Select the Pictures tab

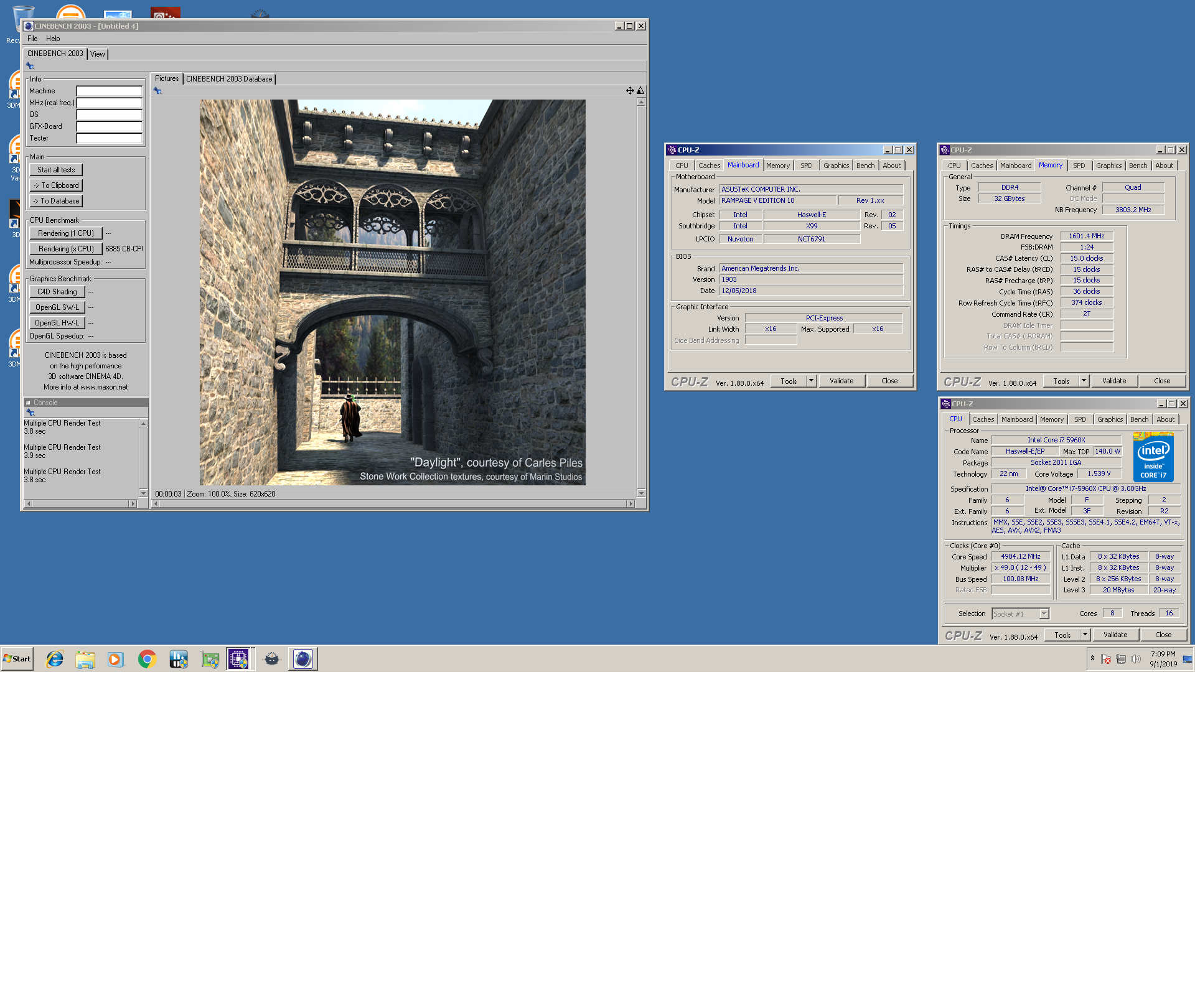point(167,78)
